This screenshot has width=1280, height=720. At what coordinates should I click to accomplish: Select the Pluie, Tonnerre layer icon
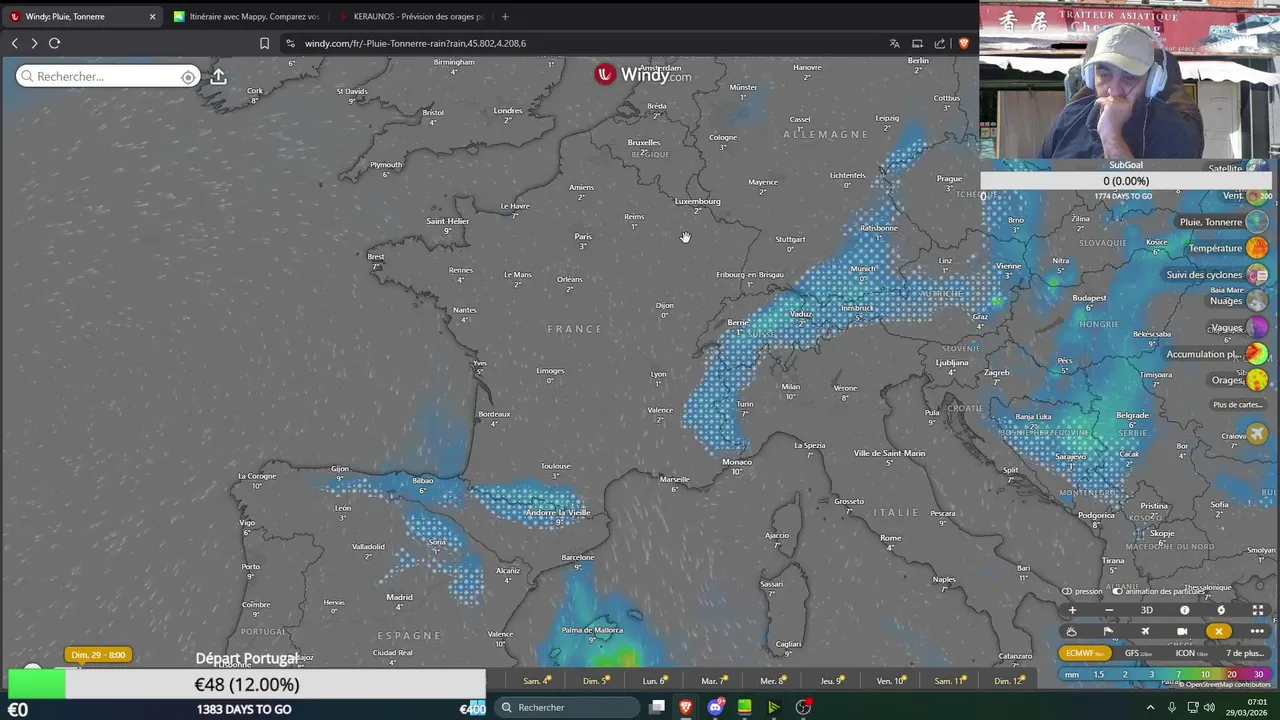click(1257, 222)
